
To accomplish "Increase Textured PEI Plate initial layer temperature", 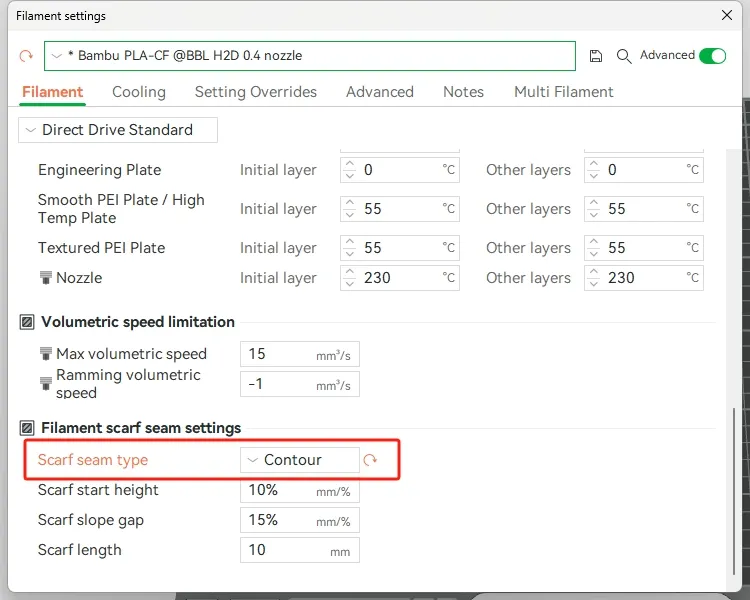I will coord(350,242).
